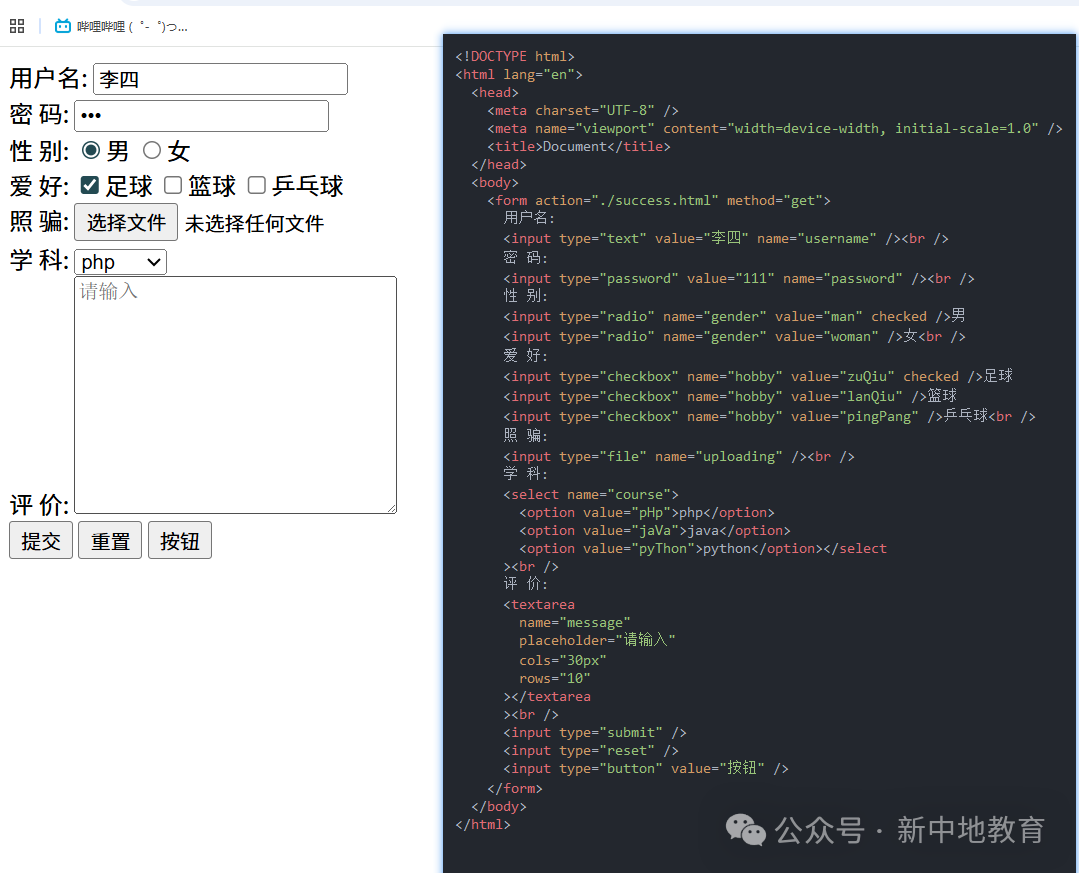Click the meta charset="UTF-8" code line
This screenshot has height=873, width=1079.
[583, 111]
